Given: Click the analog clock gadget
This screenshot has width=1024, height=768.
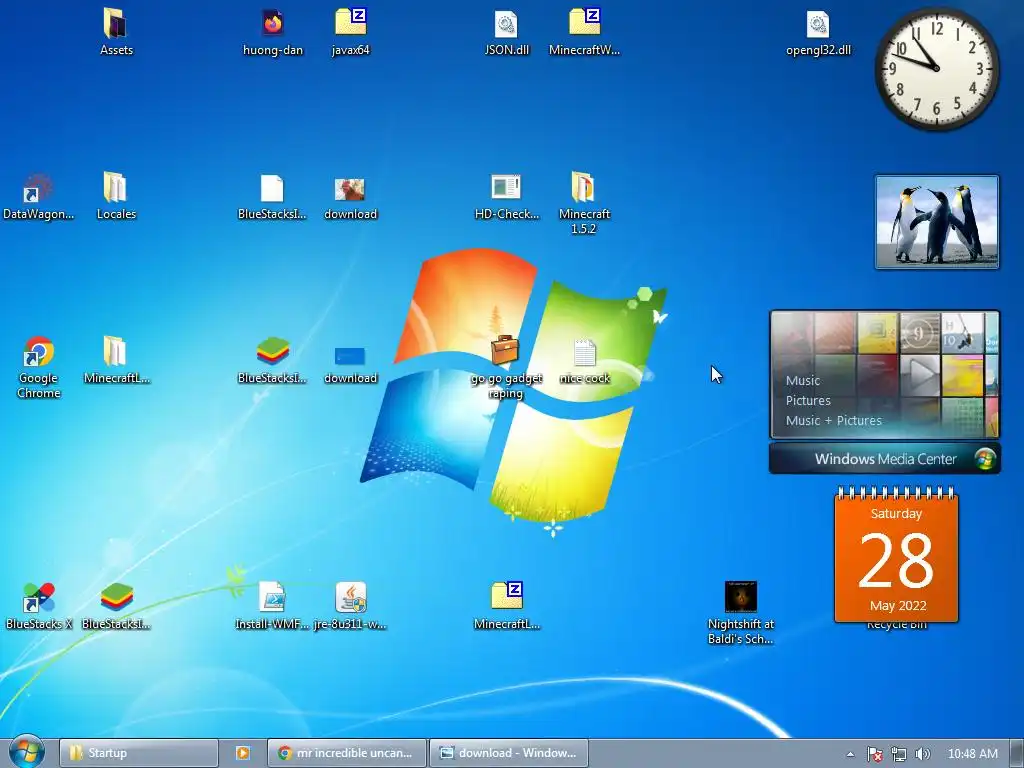Looking at the screenshot, I should pos(936,69).
